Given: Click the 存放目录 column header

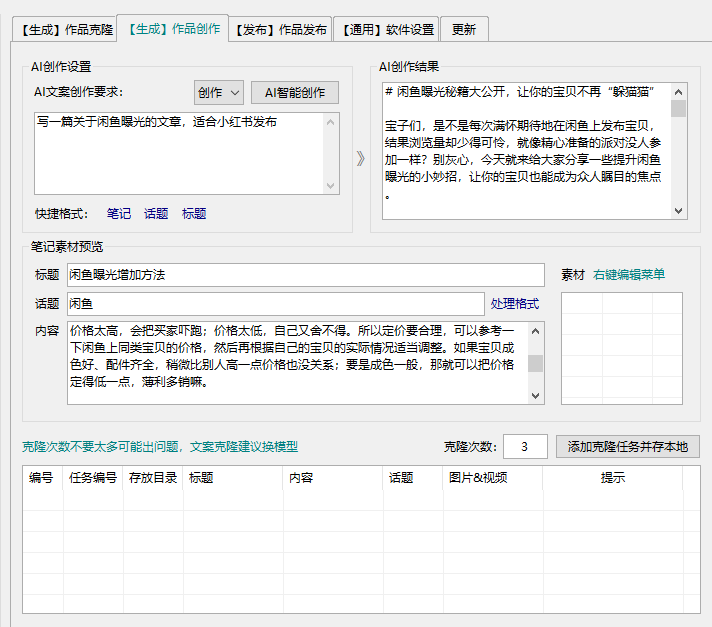Looking at the screenshot, I should (153, 478).
